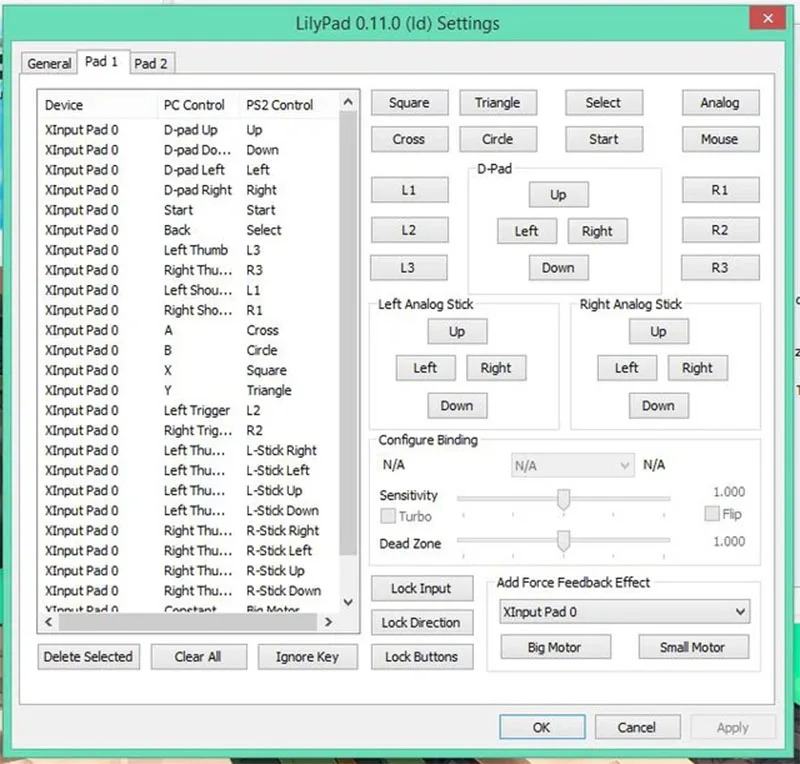This screenshot has height=764, width=800.
Task: Close the LilyPad settings window
Action: tap(767, 18)
